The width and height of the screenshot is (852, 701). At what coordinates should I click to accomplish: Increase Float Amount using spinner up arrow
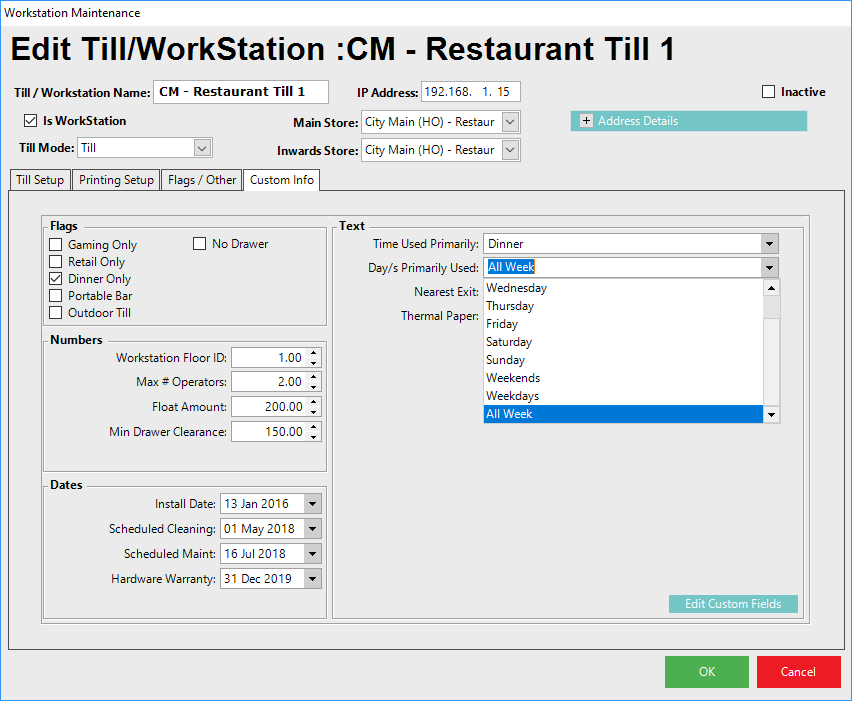coord(314,402)
